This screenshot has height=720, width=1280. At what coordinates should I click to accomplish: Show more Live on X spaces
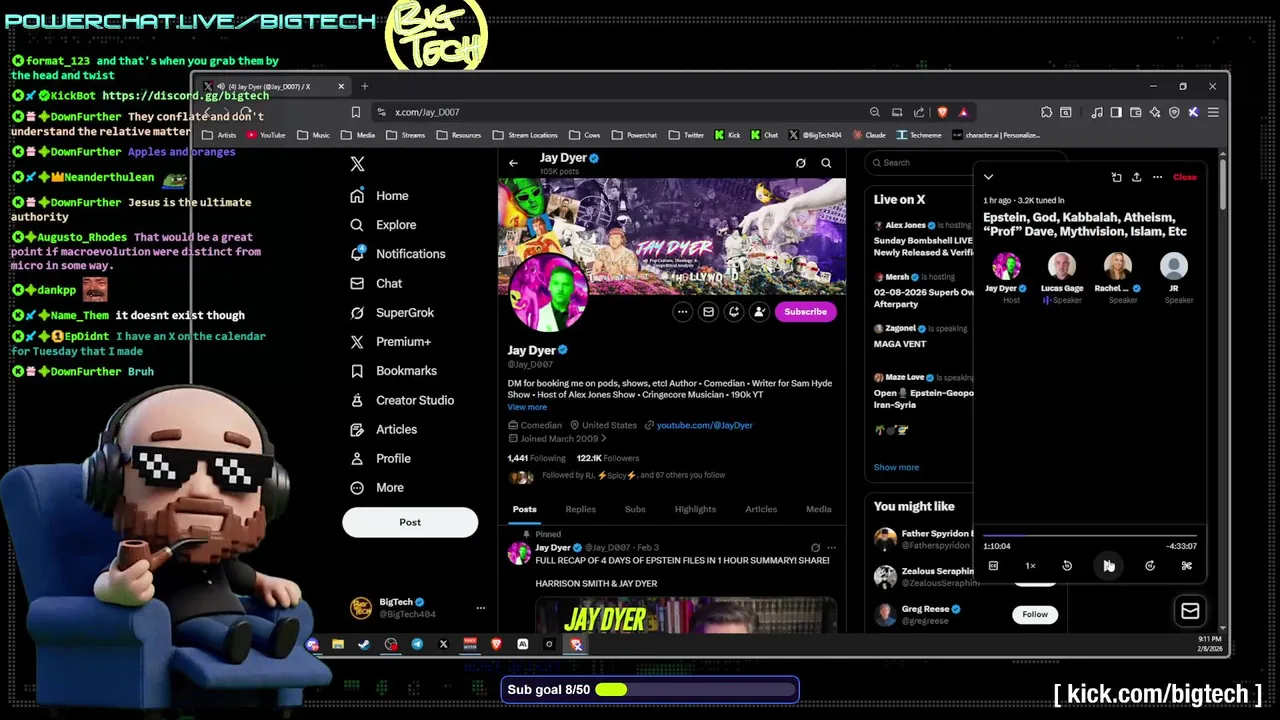tap(896, 467)
